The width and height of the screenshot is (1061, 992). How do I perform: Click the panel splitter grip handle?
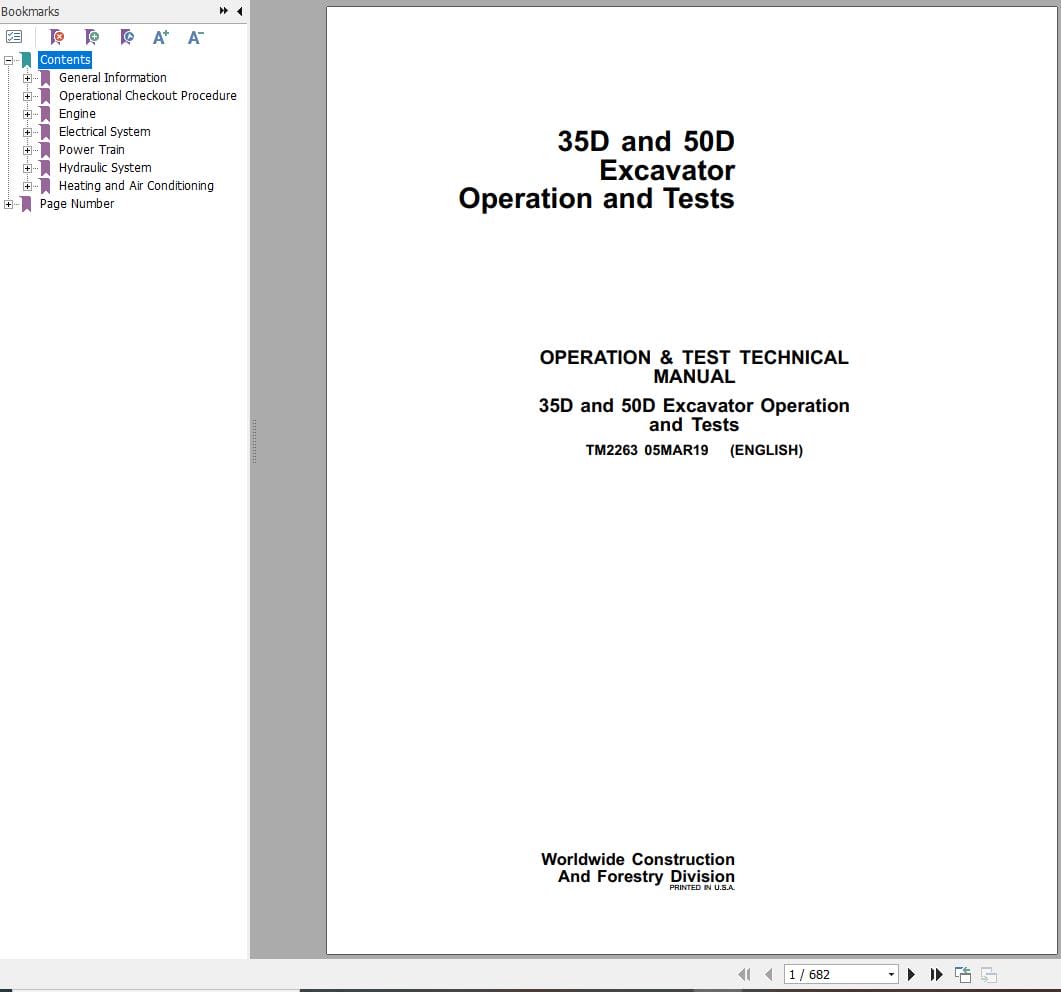(254, 441)
